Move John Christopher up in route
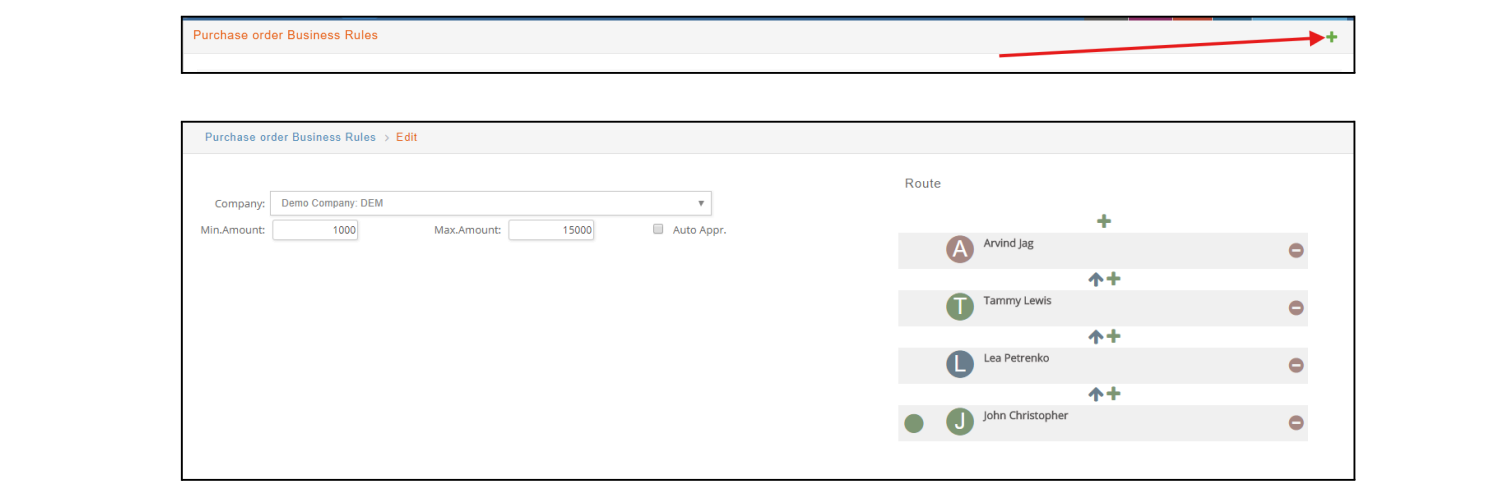 point(1095,395)
